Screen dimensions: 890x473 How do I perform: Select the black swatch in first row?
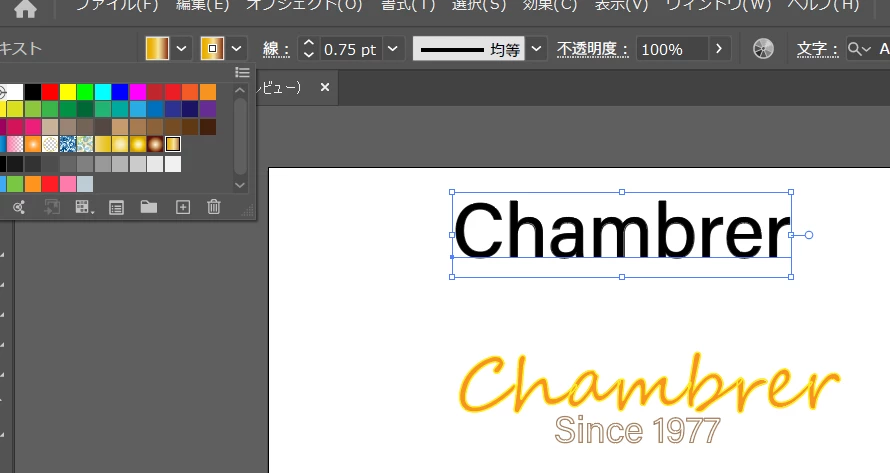pos(32,91)
